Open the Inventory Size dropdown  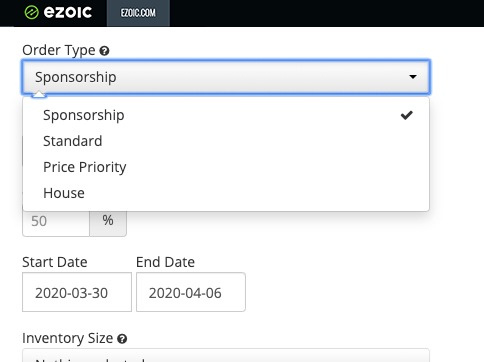tap(226, 355)
